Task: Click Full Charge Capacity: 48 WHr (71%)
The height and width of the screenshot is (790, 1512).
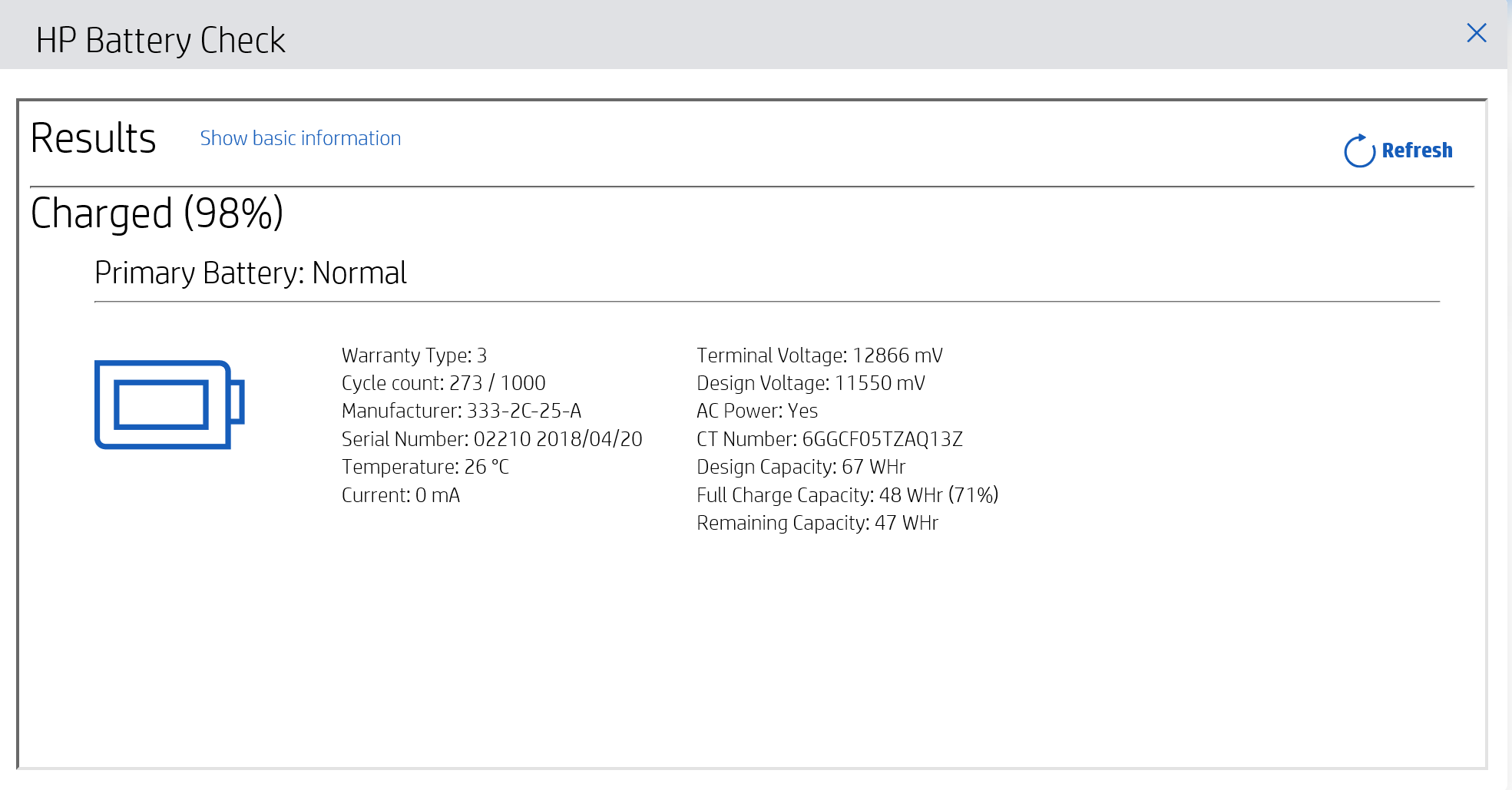Action: pyautogui.click(x=847, y=495)
